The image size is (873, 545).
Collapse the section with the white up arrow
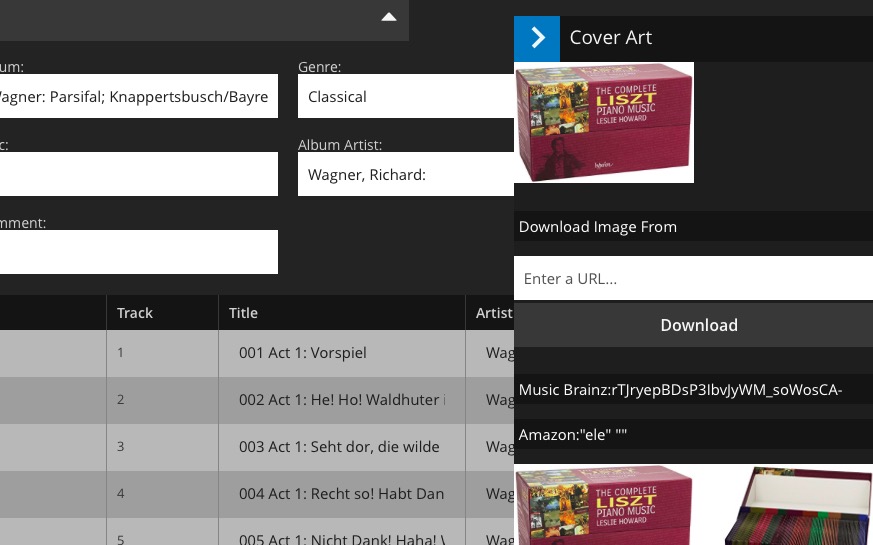click(x=389, y=17)
